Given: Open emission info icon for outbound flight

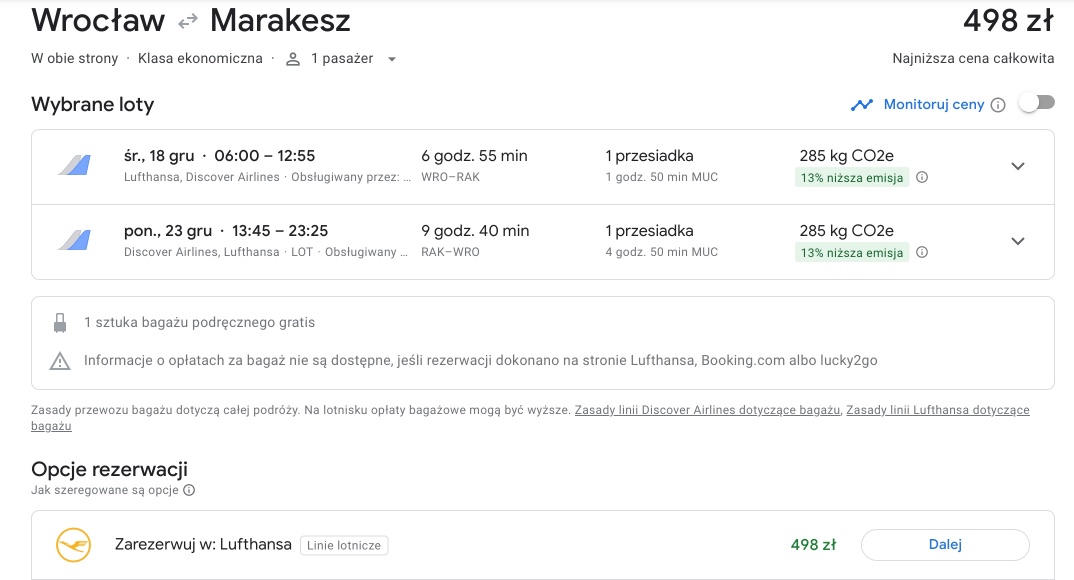Looking at the screenshot, I should pyautogui.click(x=922, y=177).
